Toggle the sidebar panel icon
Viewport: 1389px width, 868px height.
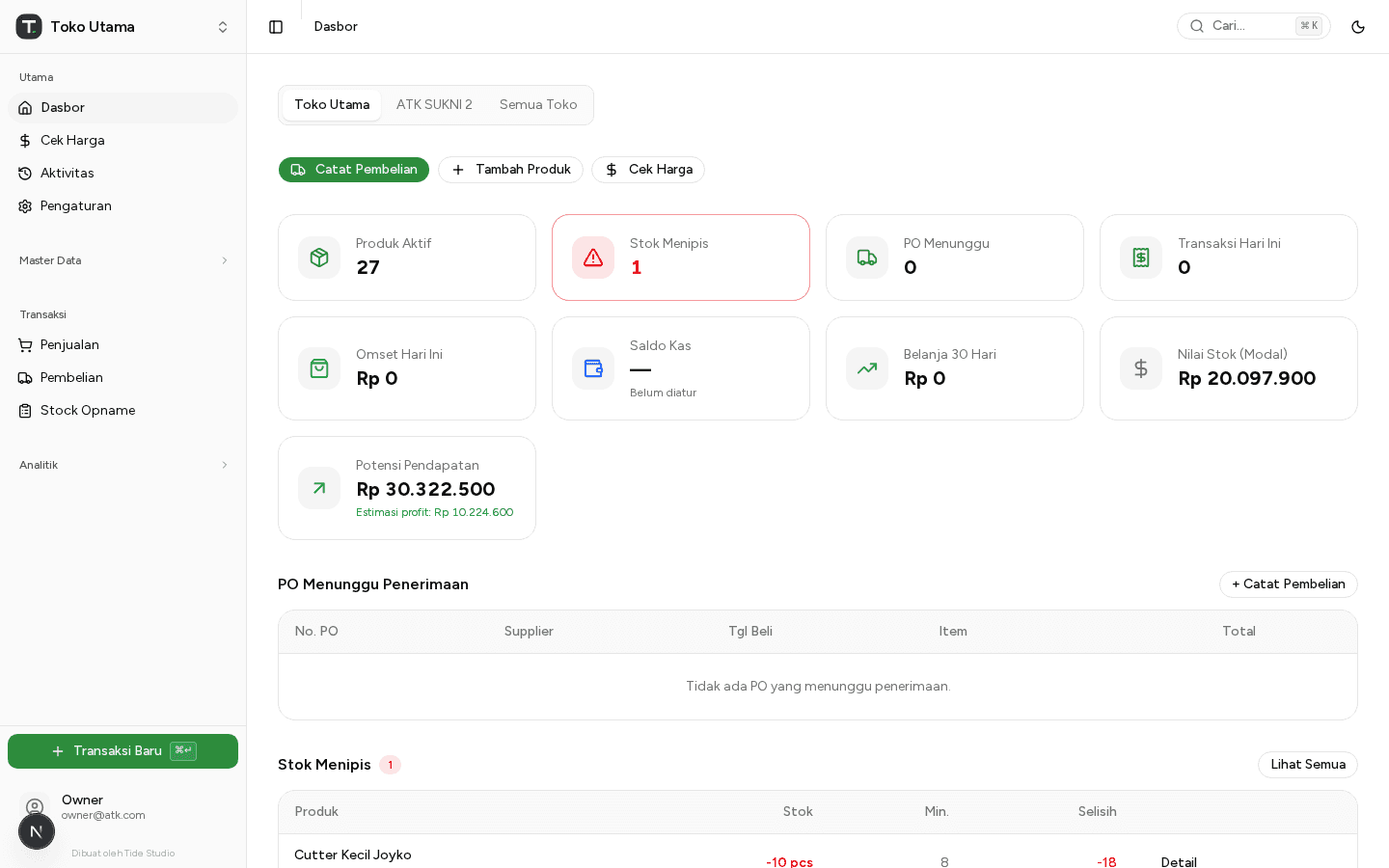276,27
